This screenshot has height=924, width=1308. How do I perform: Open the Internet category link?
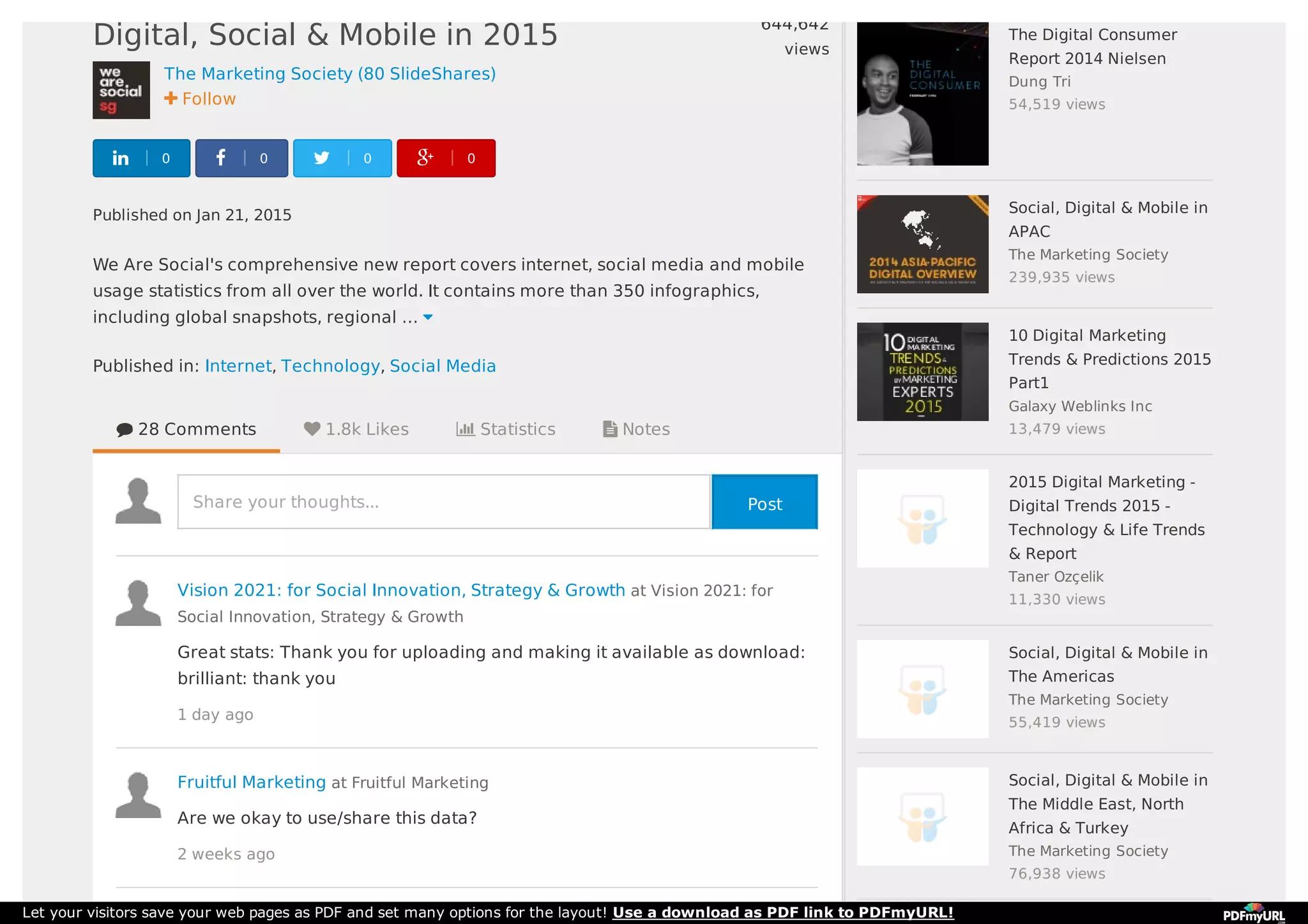pos(238,366)
